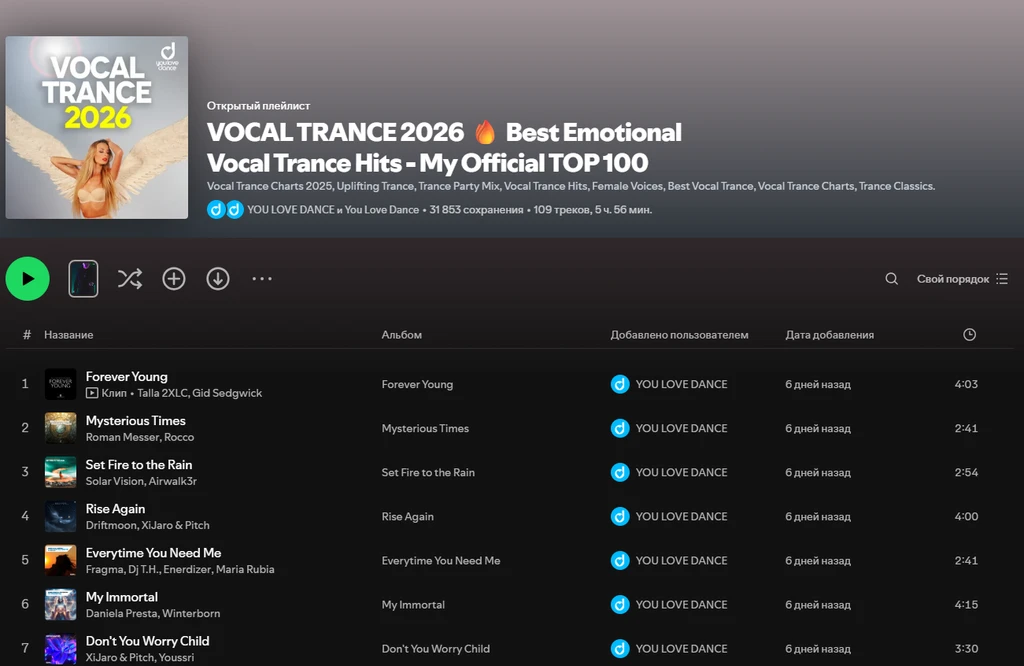Viewport: 1024px width, 666px height.
Task: Click user avatar icon on My Immortal row
Action: (x=620, y=605)
